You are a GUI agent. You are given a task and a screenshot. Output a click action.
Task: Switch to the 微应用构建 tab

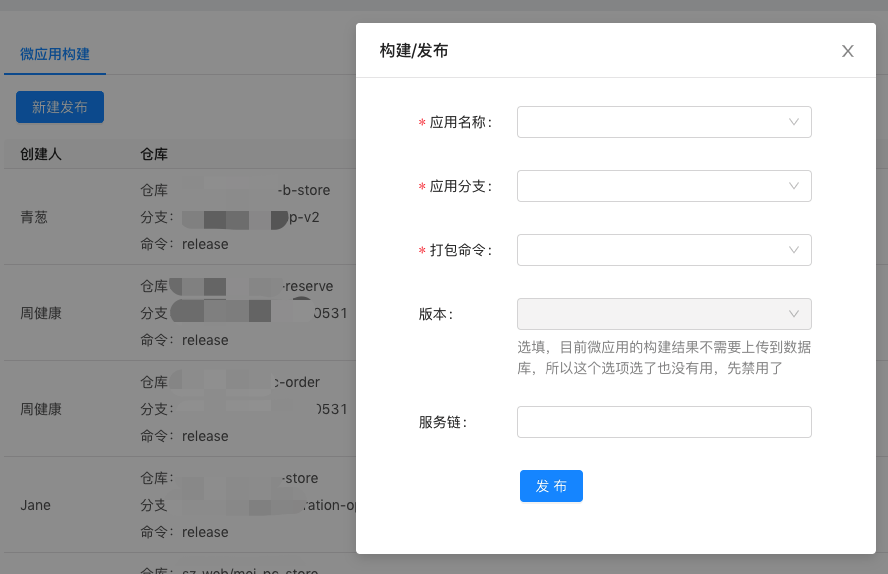pos(55,54)
